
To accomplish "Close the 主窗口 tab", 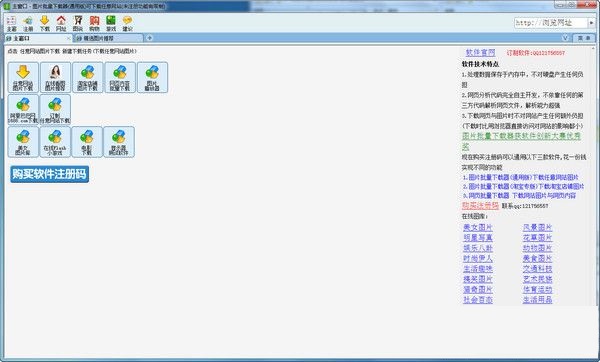I will (68, 38).
